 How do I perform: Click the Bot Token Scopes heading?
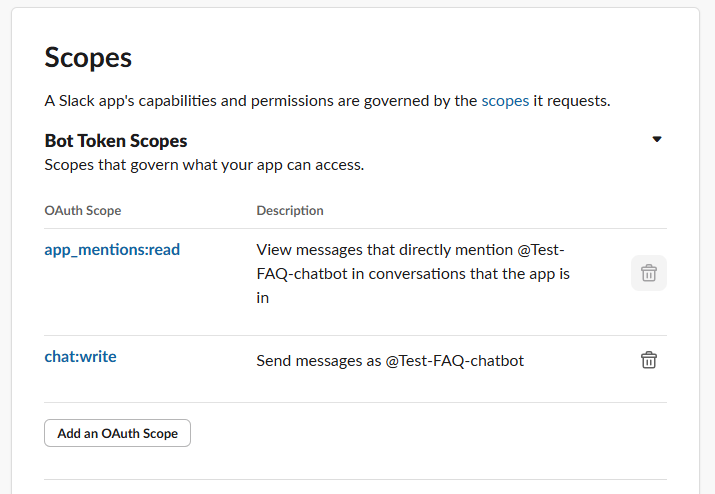pyautogui.click(x=116, y=141)
